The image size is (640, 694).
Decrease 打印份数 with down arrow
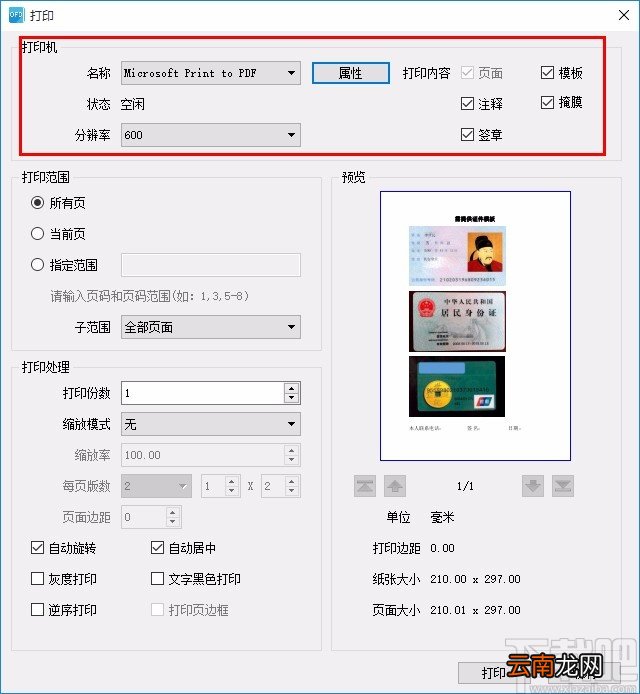(x=291, y=398)
